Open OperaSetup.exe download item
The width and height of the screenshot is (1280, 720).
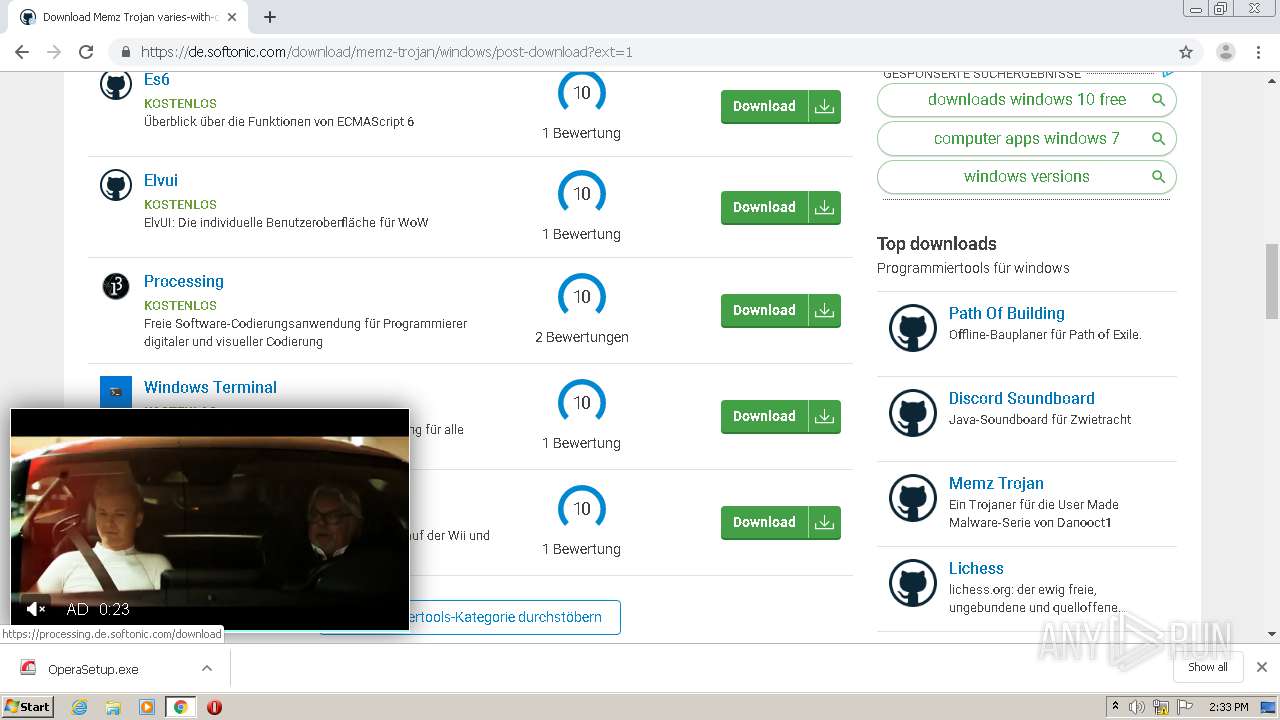[95, 669]
